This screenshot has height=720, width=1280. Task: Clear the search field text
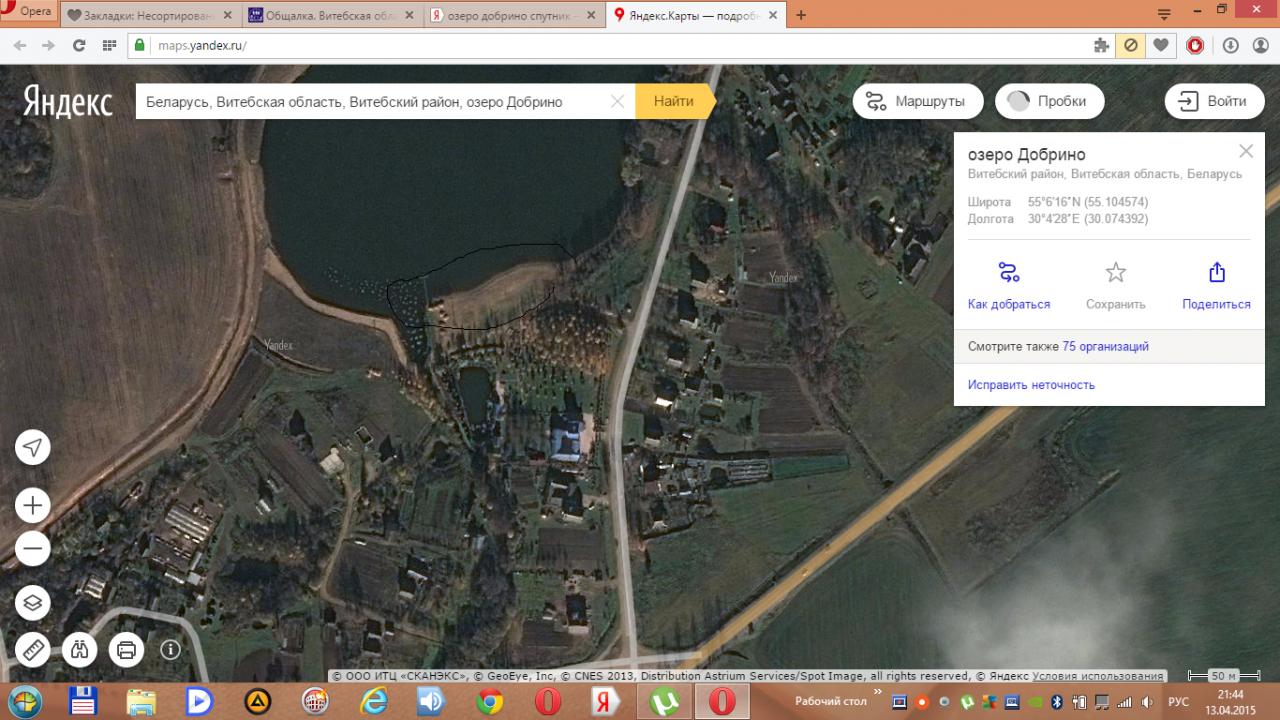617,101
